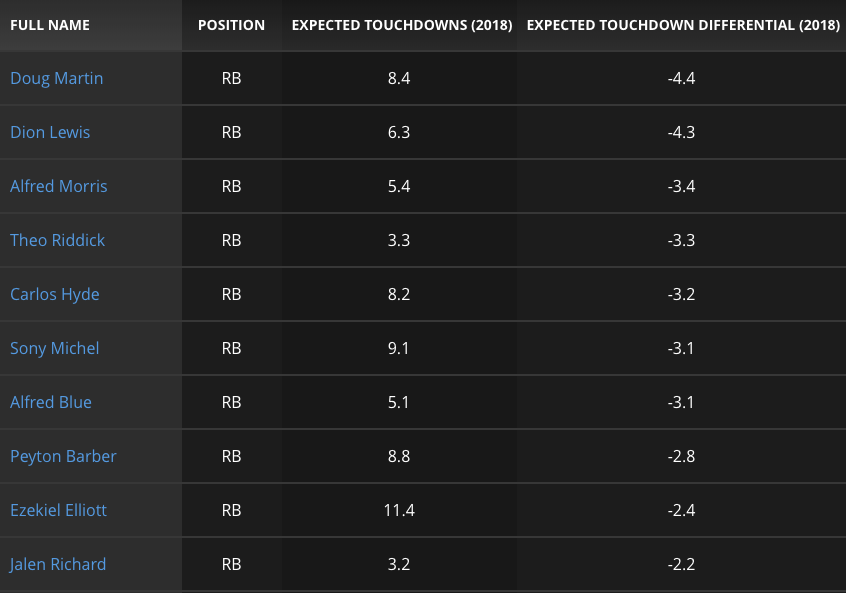Open Peyton Barber's player page

63,456
